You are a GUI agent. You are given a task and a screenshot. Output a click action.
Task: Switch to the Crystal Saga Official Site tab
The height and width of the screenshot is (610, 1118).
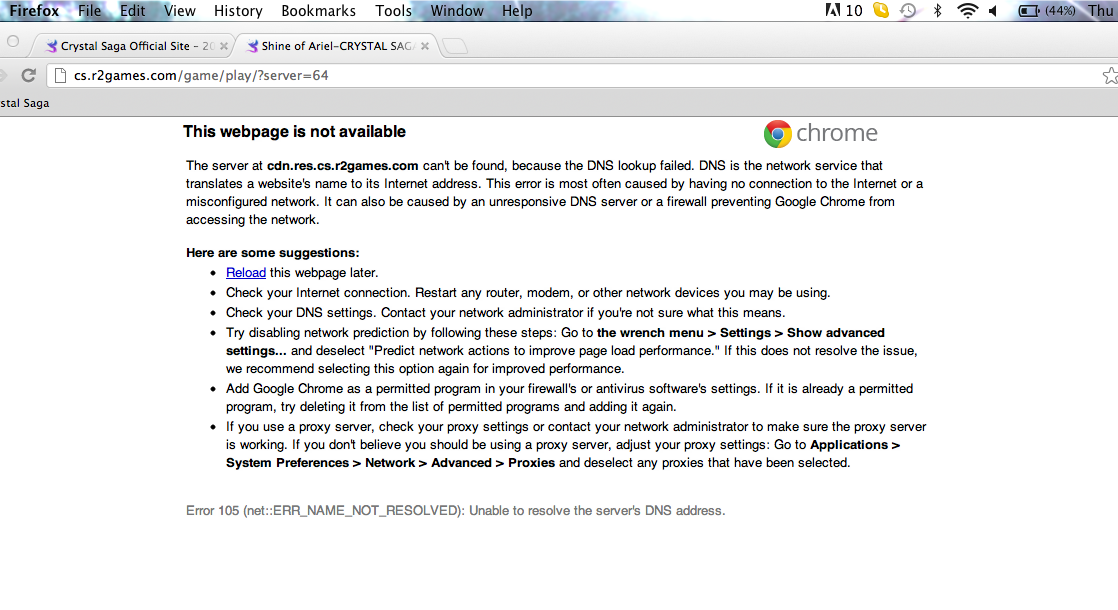coord(130,46)
